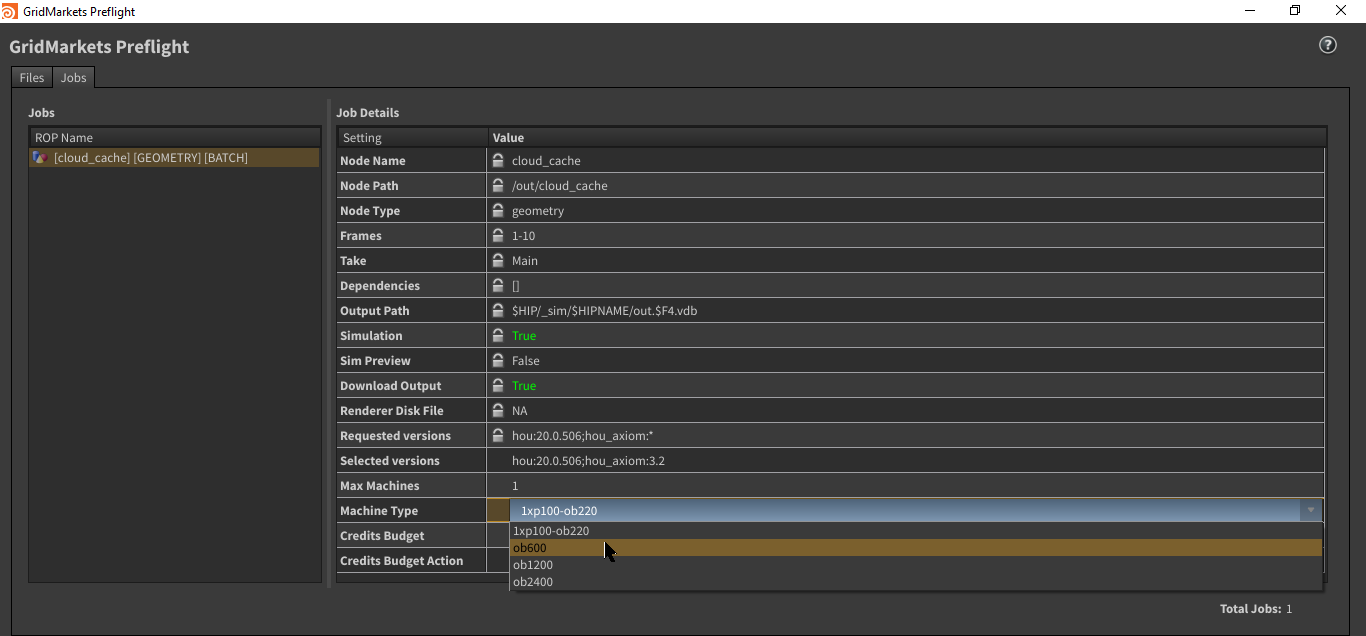
Task: Click the lock icon in the Dependencies row
Action: coord(498,285)
